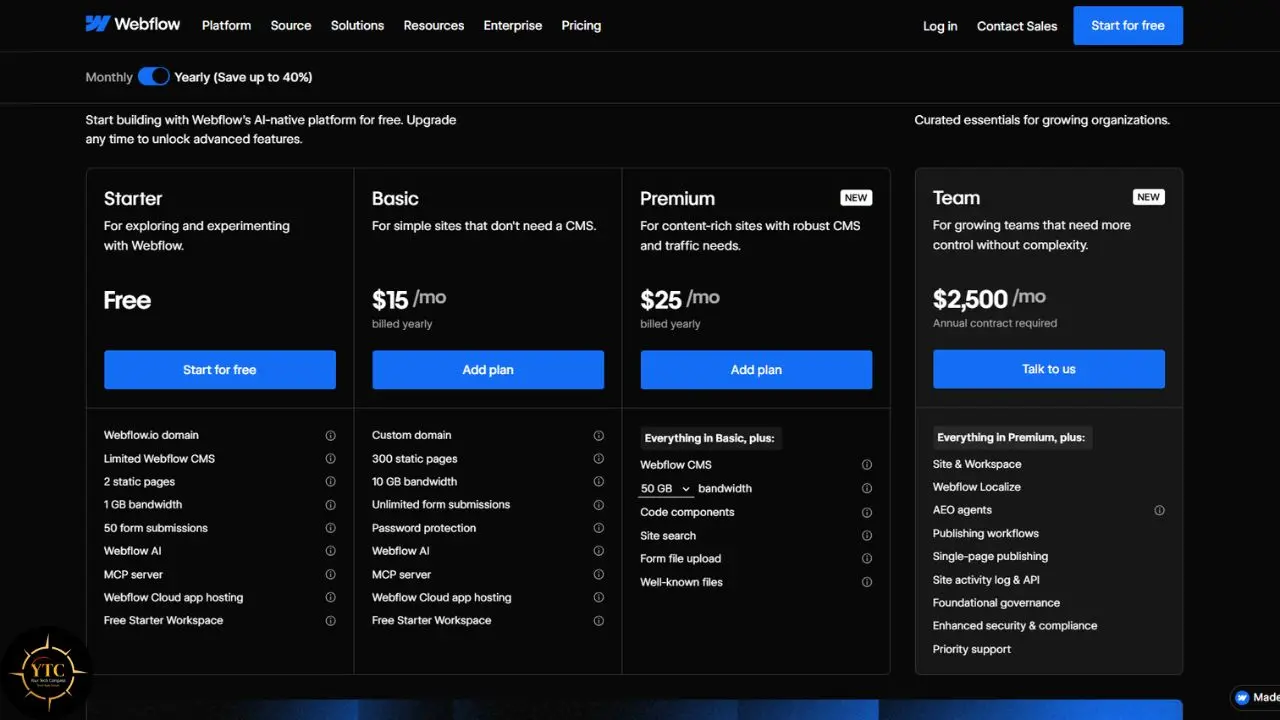Viewport: 1280px width, 720px height.
Task: Click the Everything in Basic, plus: label
Action: 709,438
